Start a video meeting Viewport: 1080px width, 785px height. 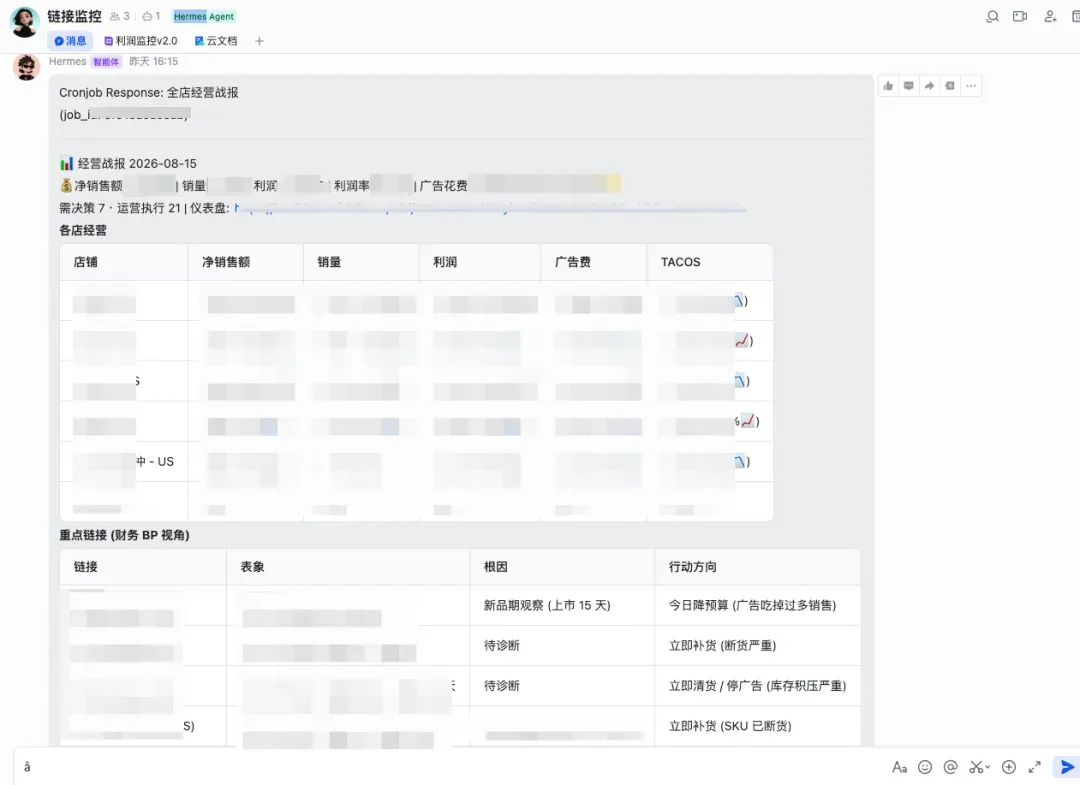1020,17
